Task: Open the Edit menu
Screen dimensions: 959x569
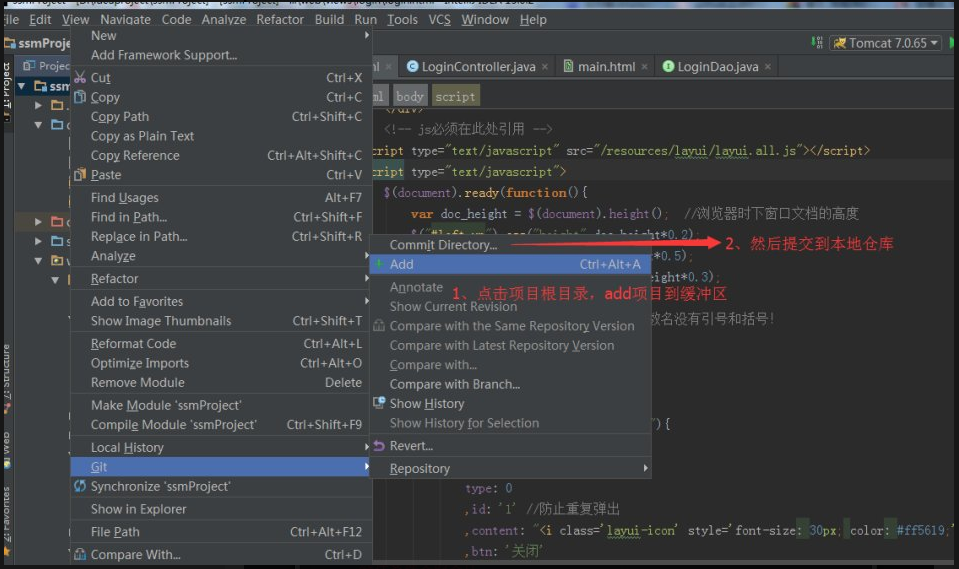Action: point(40,20)
